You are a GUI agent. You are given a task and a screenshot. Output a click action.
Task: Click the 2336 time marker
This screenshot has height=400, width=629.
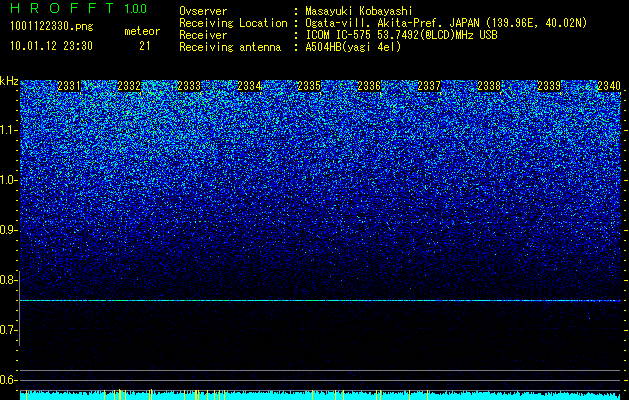(369, 86)
